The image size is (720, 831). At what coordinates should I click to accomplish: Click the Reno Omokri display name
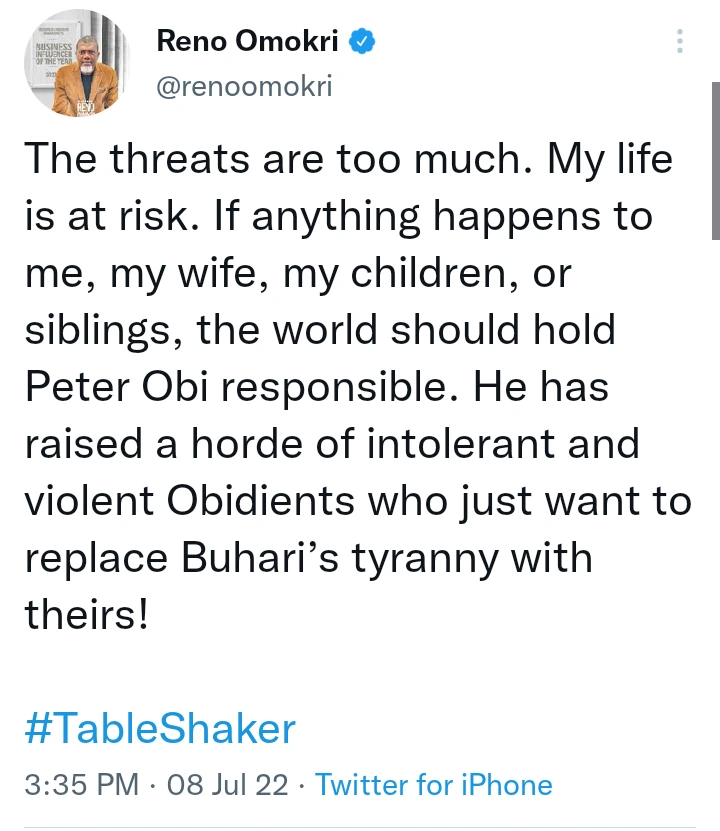click(x=249, y=42)
